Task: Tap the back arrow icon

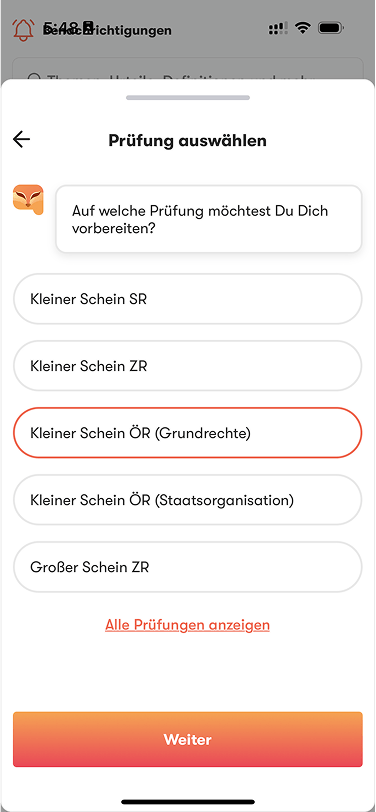Action: pos(21,139)
